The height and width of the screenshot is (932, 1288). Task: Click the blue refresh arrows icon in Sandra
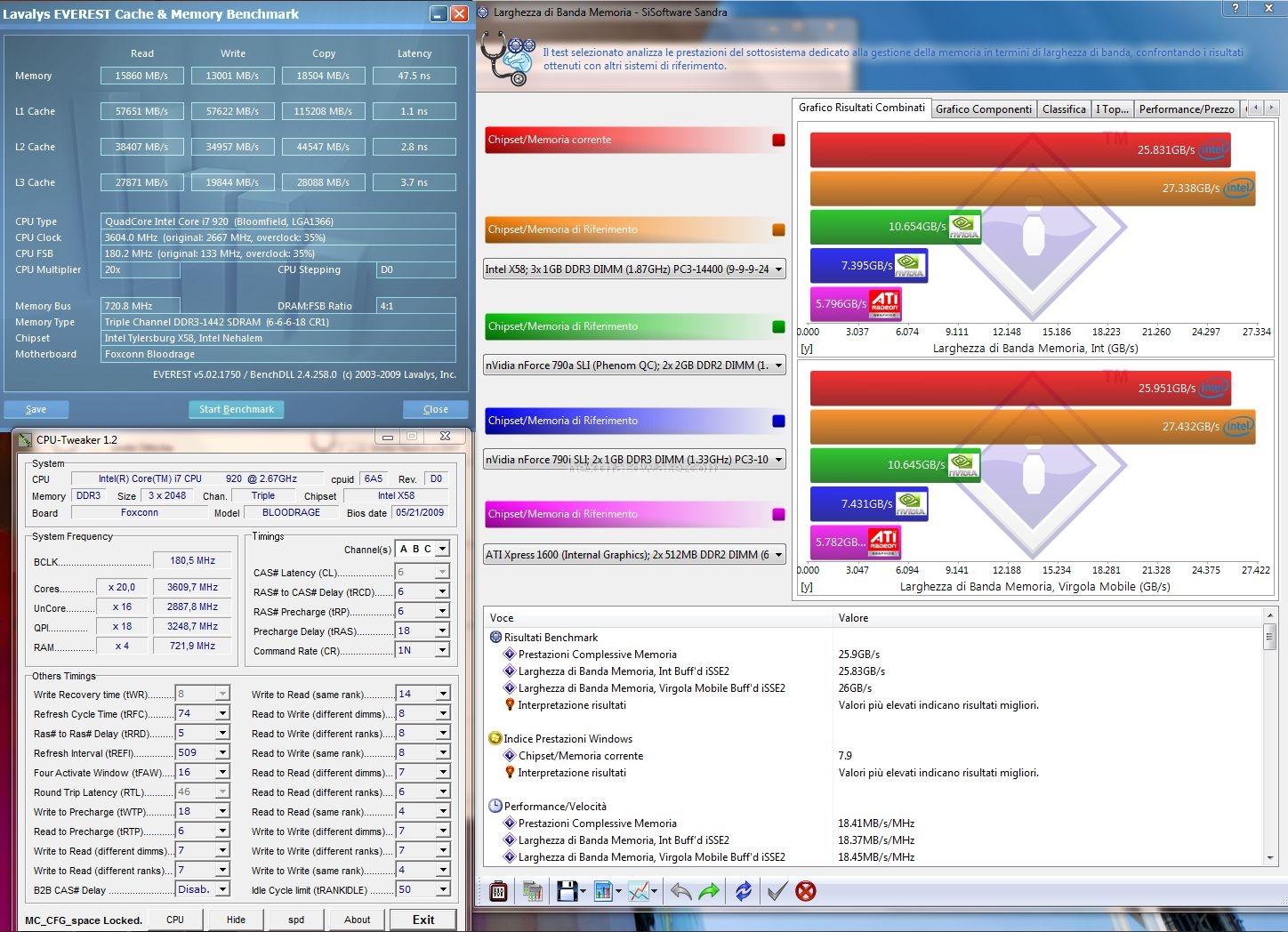point(744,890)
